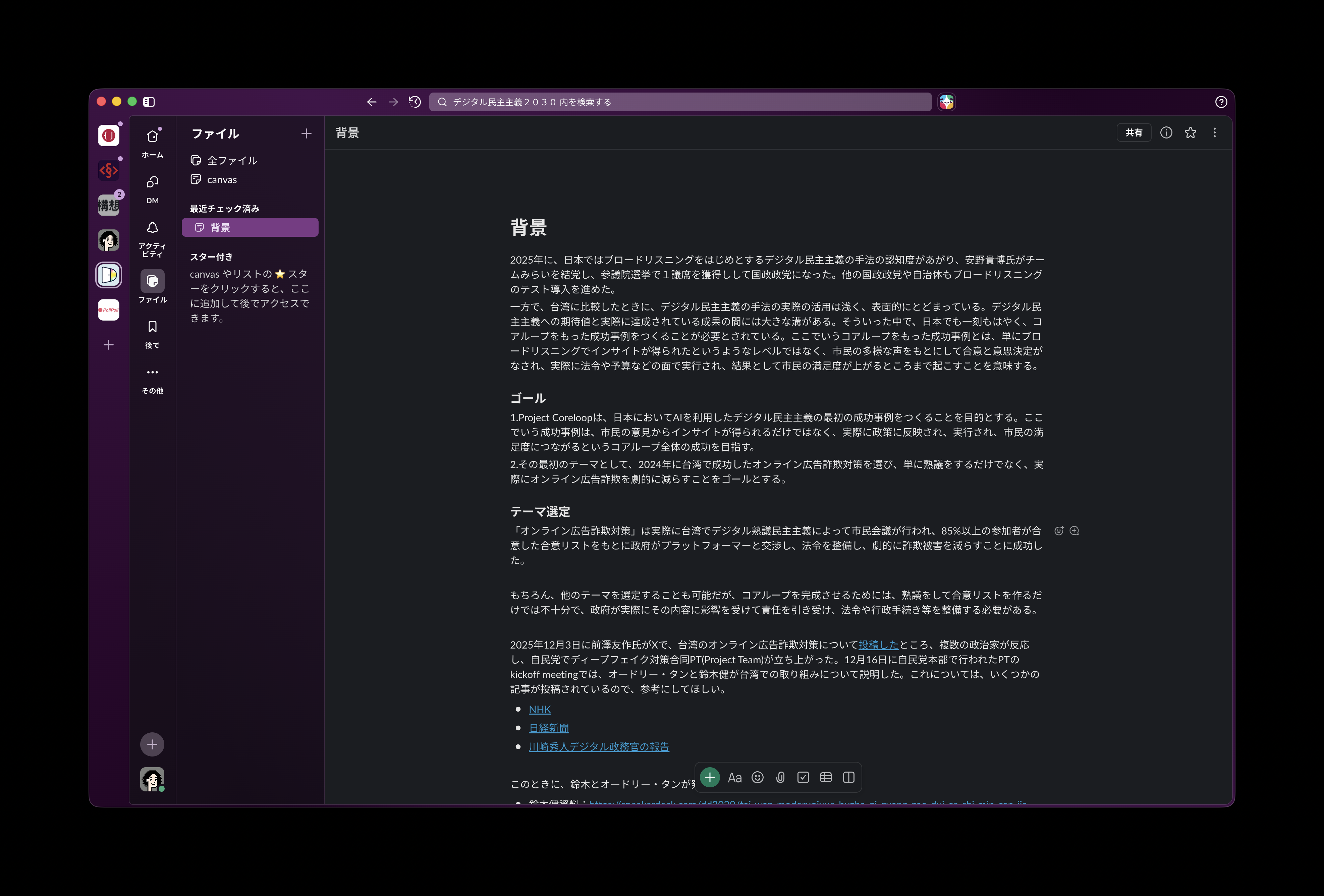The height and width of the screenshot is (896, 1324).
Task: Click the 共有 share button
Action: pyautogui.click(x=1134, y=133)
